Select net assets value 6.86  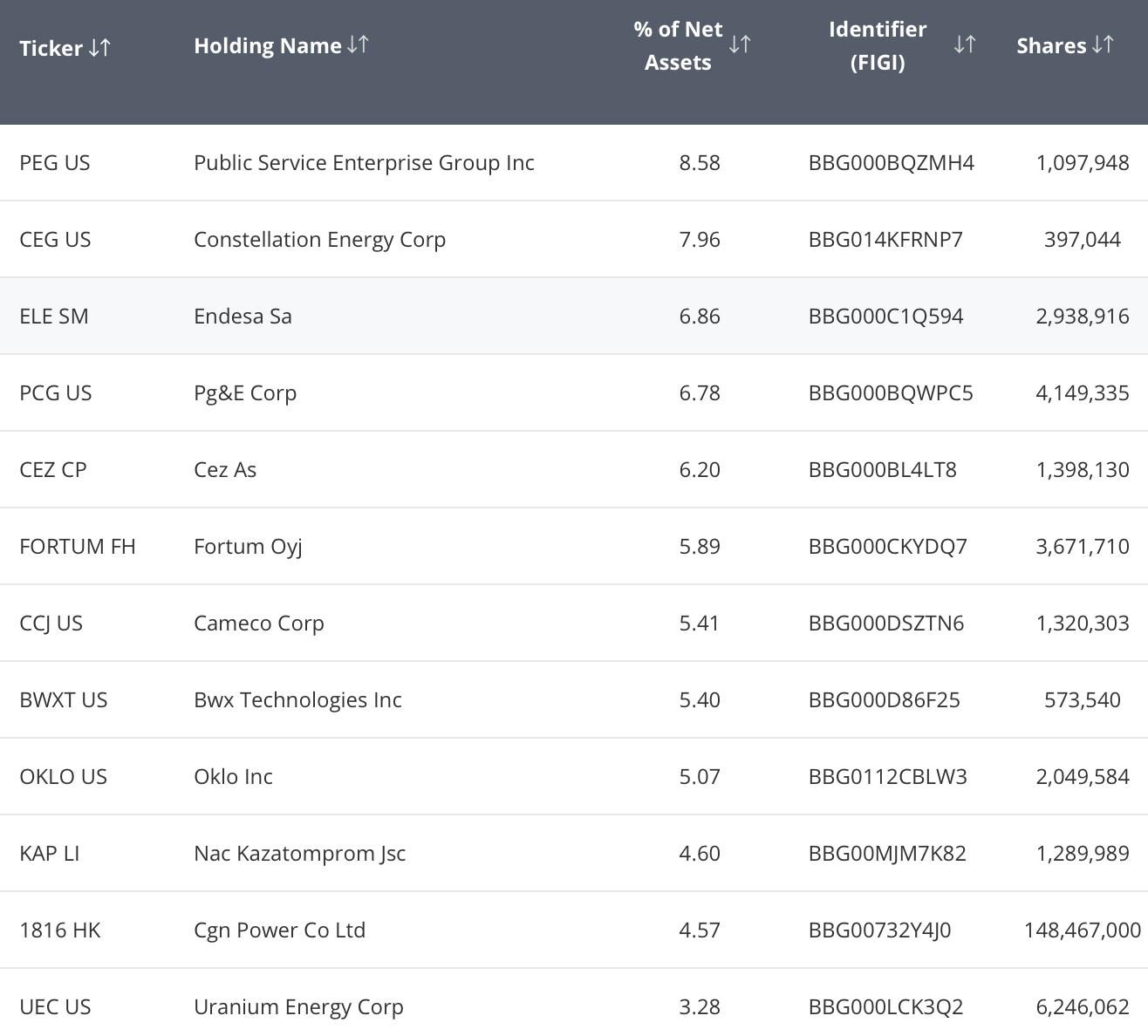[700, 317]
